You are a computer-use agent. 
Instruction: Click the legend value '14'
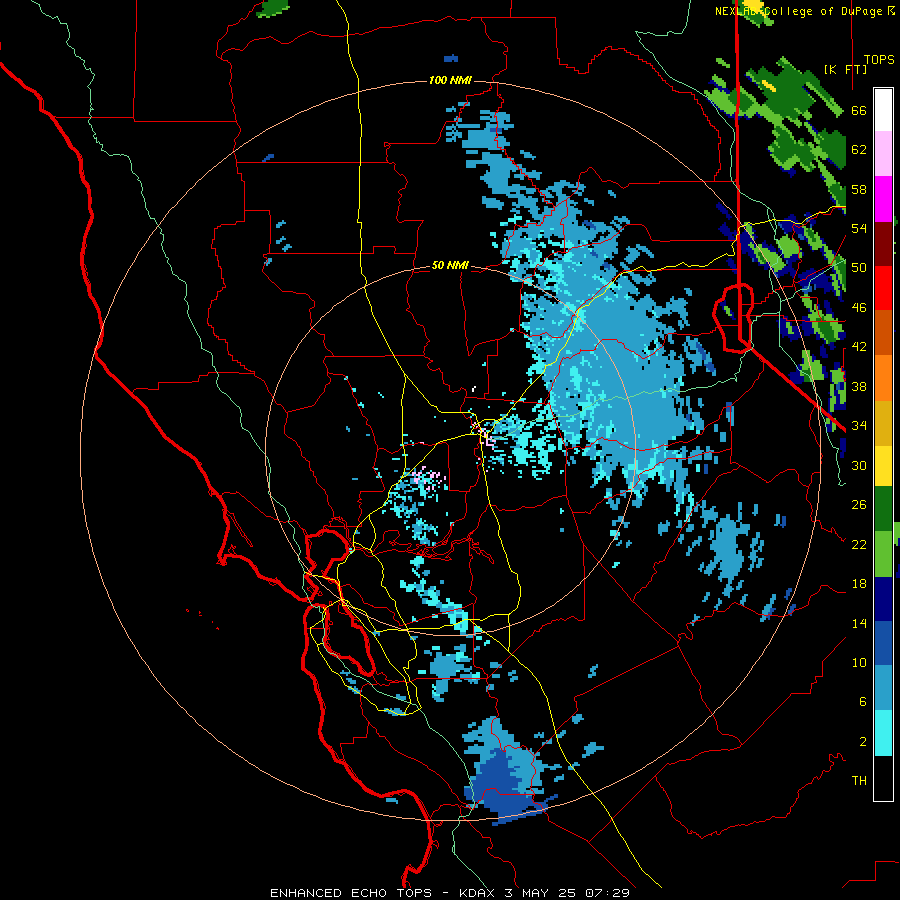coord(859,623)
